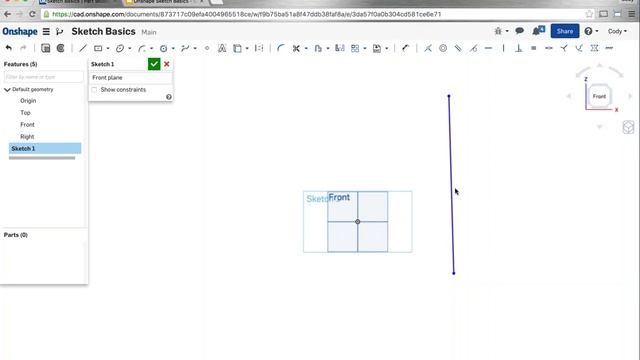The width and height of the screenshot is (640, 360).
Task: Open the Insert DXF tool
Action: coord(377,48)
